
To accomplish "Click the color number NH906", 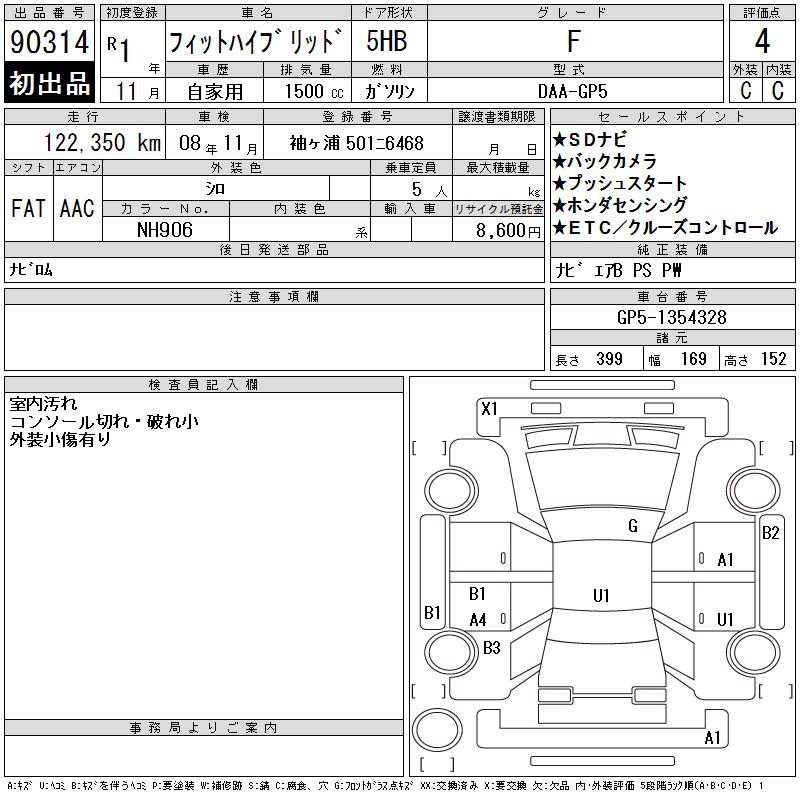I will pos(164,230).
